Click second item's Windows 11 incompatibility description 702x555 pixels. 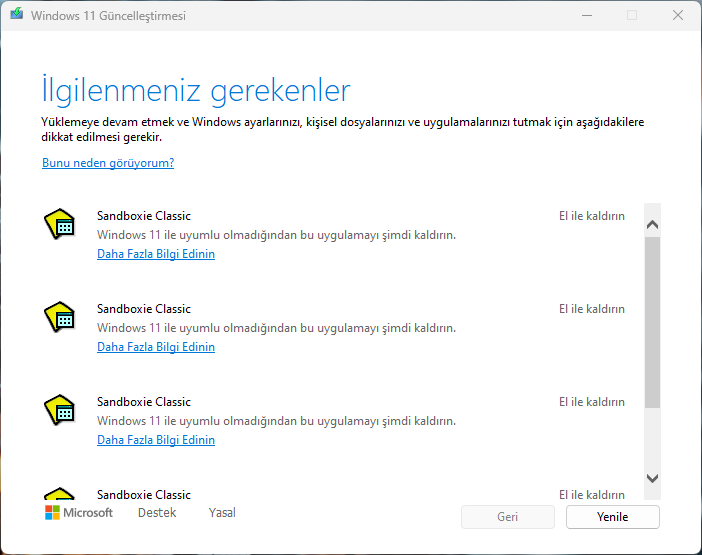click(276, 328)
